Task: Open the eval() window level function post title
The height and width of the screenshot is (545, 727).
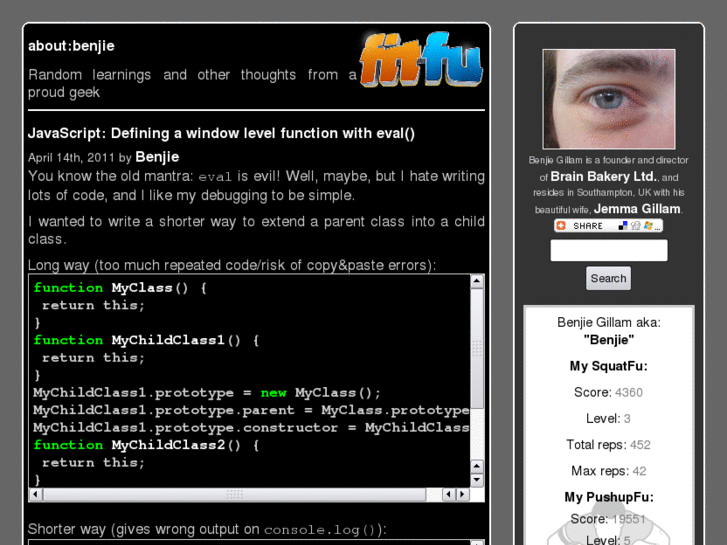Action: pyautogui.click(x=221, y=134)
